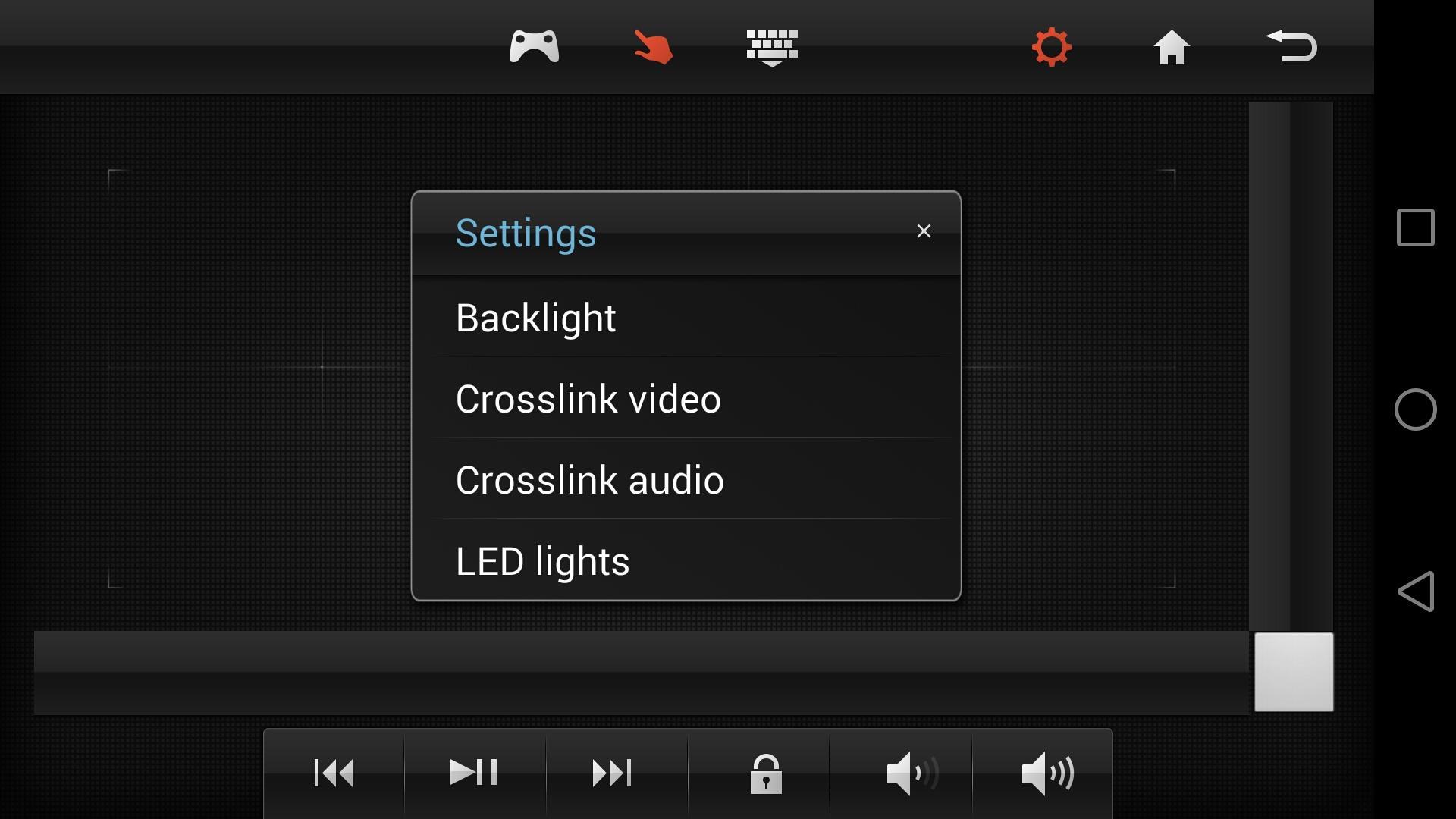Show the on-screen keyboard
Screen dimensions: 1456x819
tap(772, 48)
